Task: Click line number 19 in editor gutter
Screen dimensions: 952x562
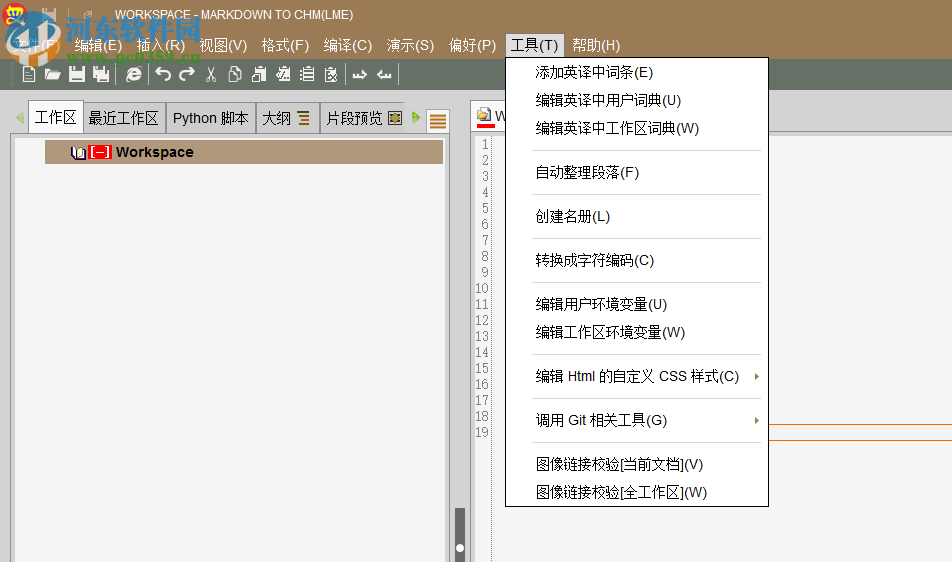Action: pyautogui.click(x=482, y=432)
